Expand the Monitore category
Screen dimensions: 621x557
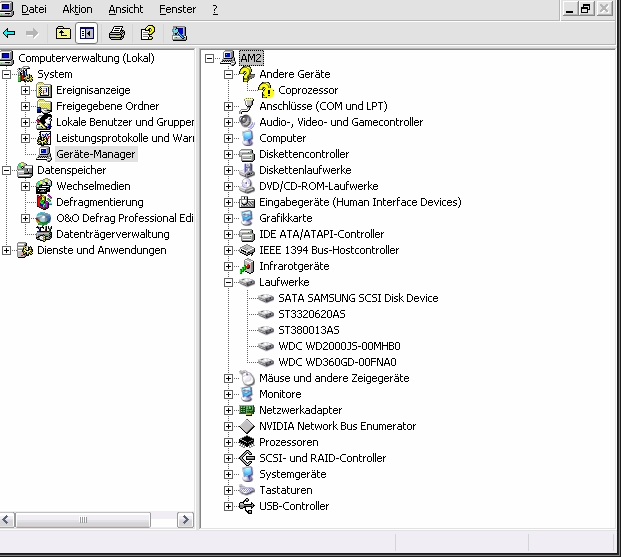click(x=229, y=394)
